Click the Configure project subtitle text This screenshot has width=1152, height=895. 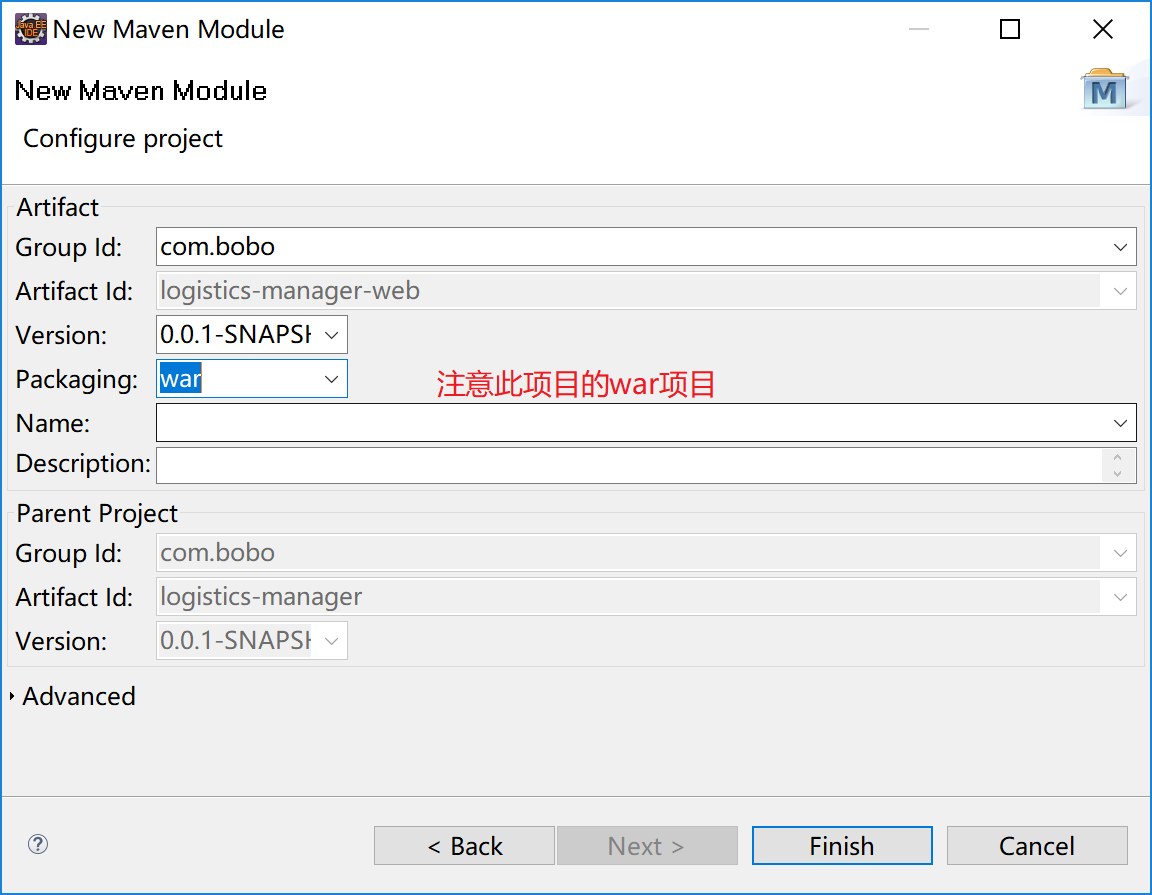[123, 139]
